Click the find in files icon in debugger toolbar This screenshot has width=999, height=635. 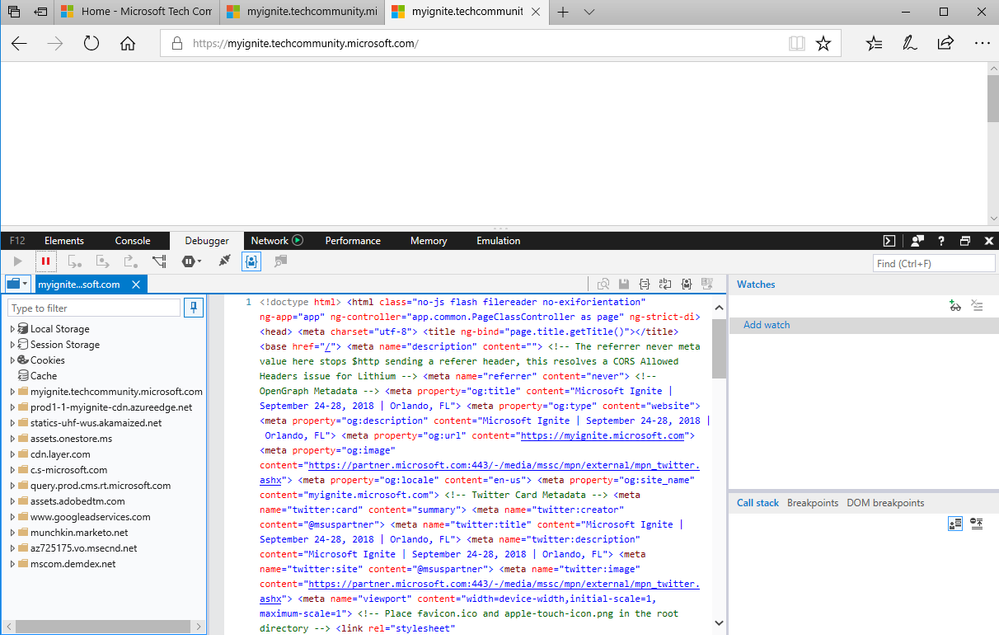point(280,261)
